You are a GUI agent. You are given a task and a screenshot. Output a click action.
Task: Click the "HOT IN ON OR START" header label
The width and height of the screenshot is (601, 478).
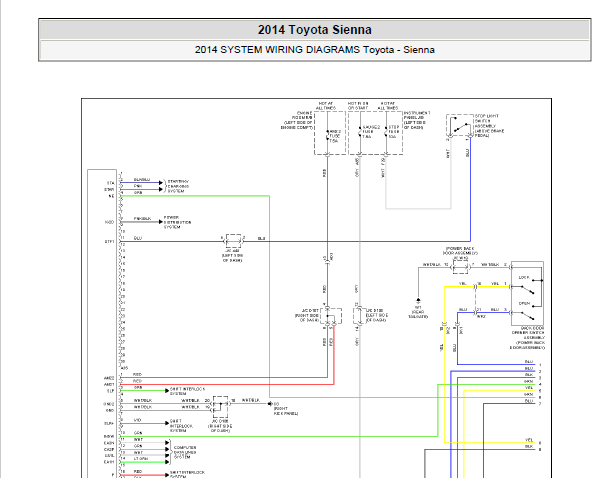pyautogui.click(x=358, y=106)
